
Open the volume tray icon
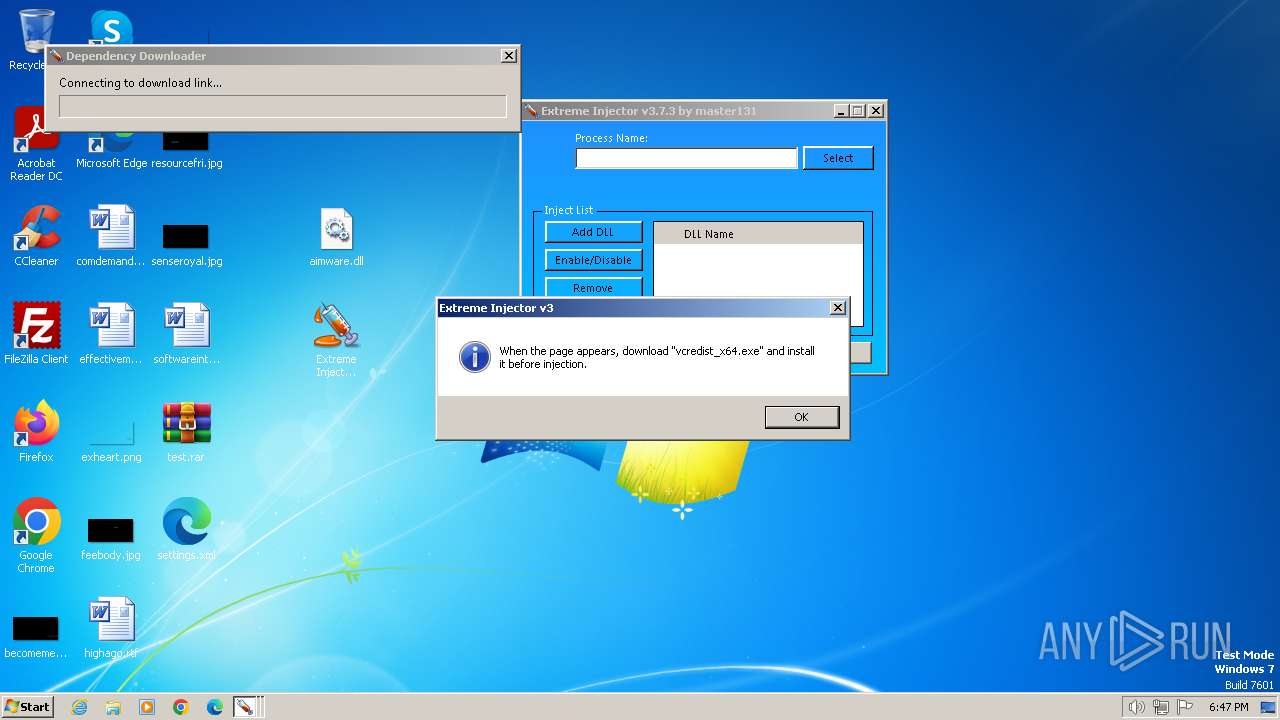click(x=1136, y=707)
